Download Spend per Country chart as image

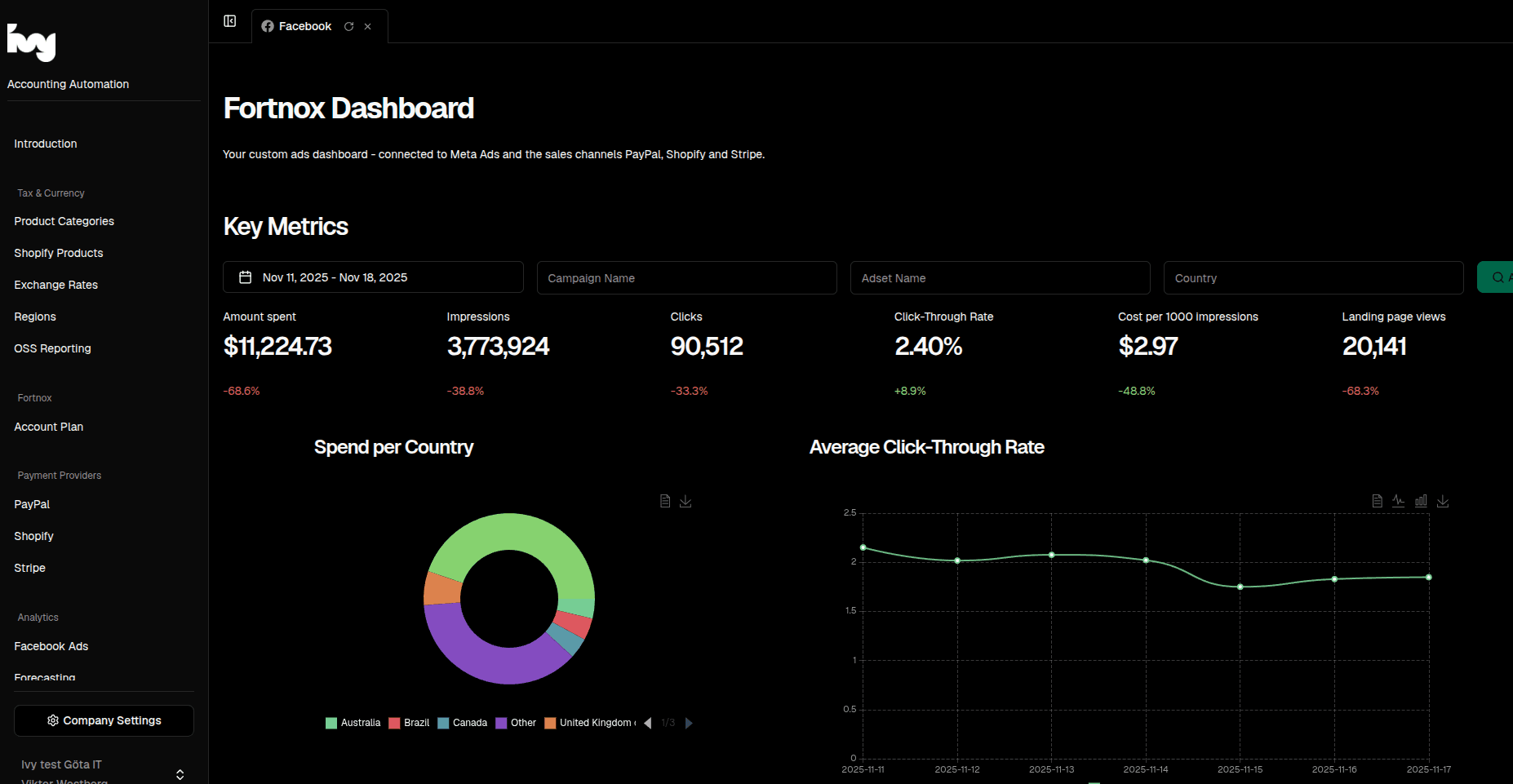[686, 501]
